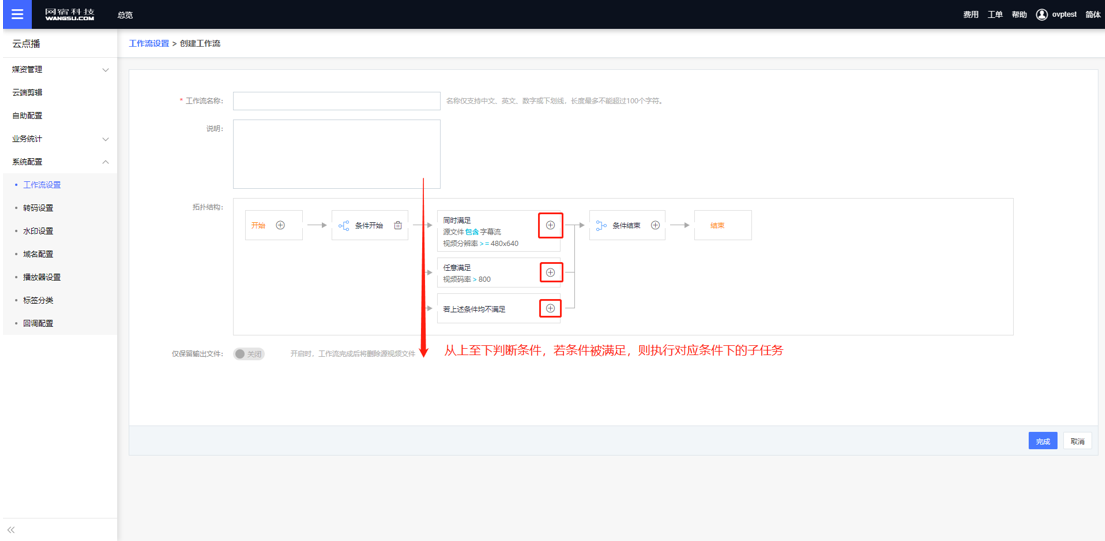
Task: Open the hamburger menu at top left
Action: (x=17, y=14)
